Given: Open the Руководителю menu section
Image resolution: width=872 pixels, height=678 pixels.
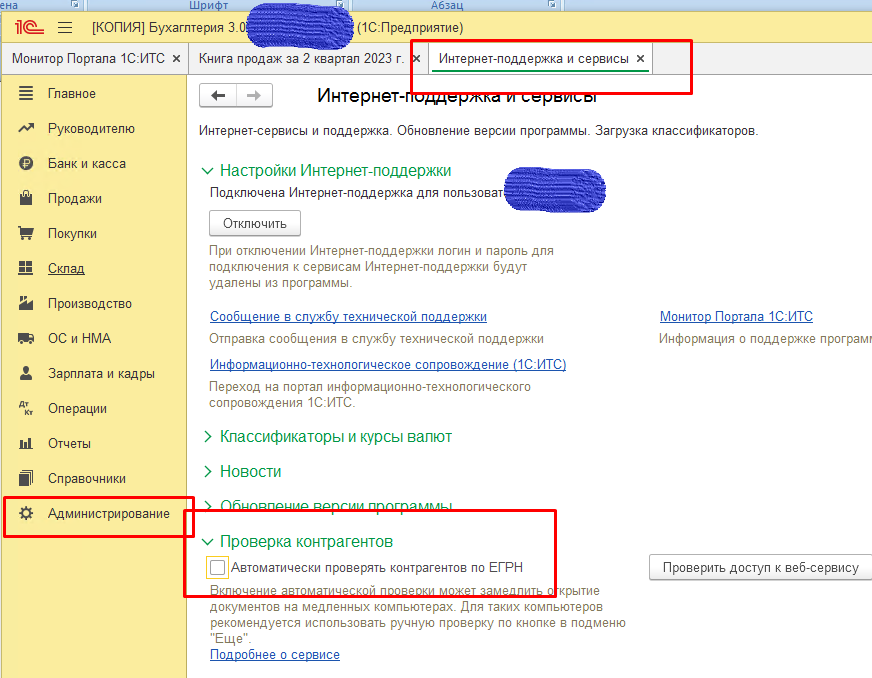Looking at the screenshot, I should click(91, 128).
